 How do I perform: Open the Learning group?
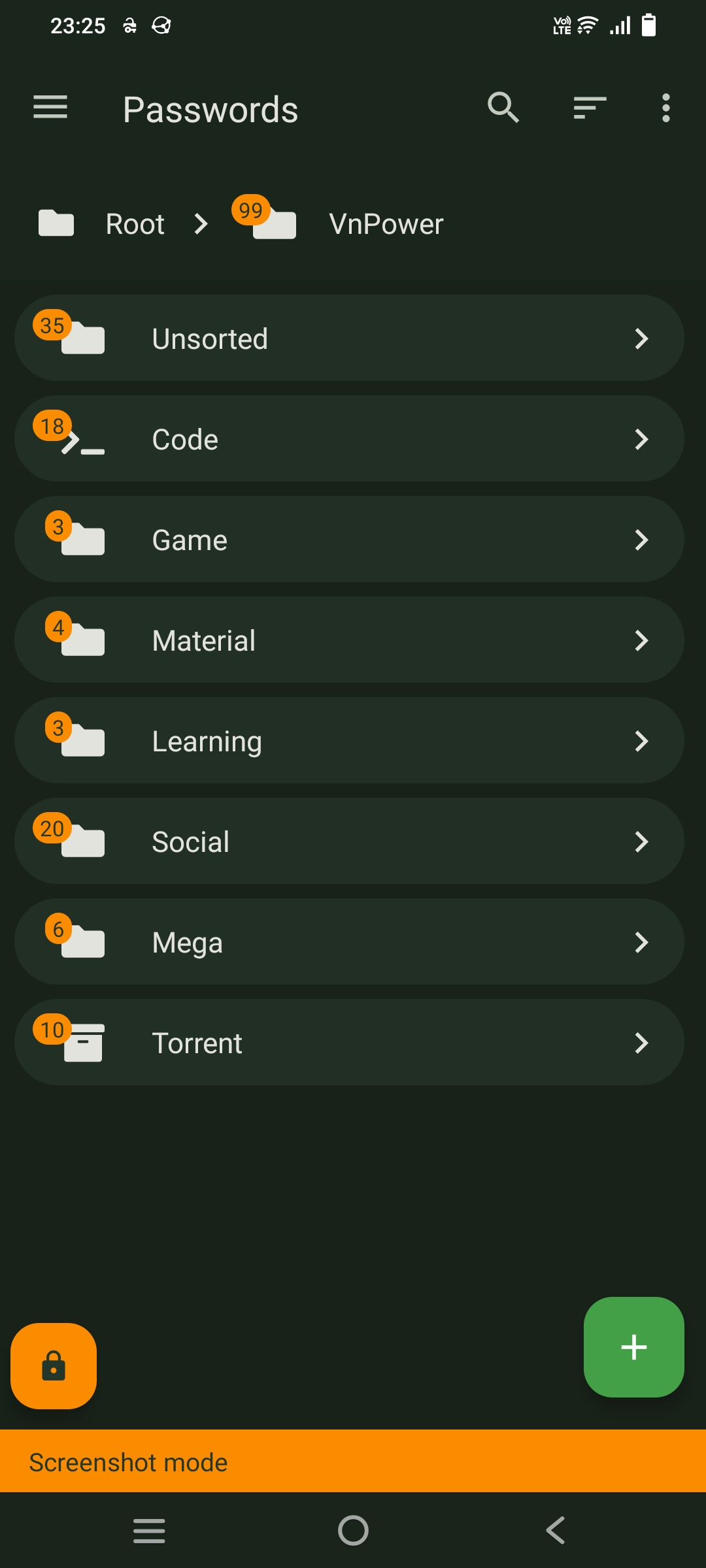pyautogui.click(x=349, y=741)
